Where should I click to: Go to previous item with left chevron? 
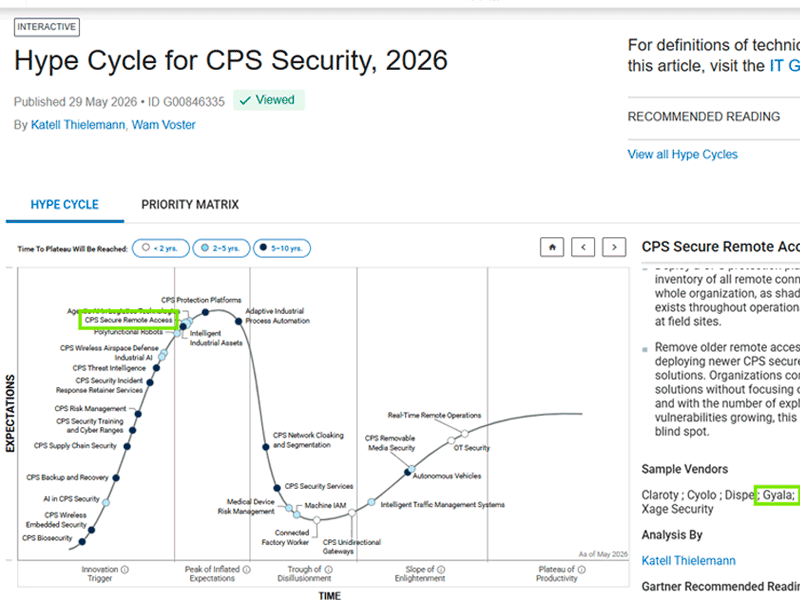pos(583,247)
